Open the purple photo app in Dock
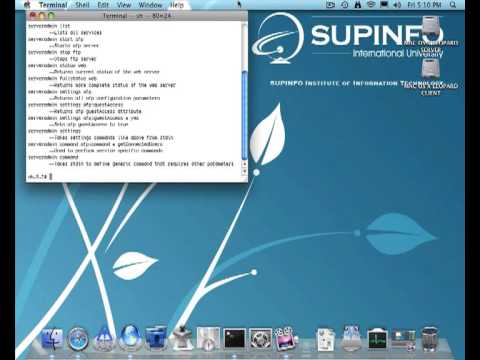Image resolution: width=480 pixels, height=360 pixels. pyautogui.click(x=286, y=339)
